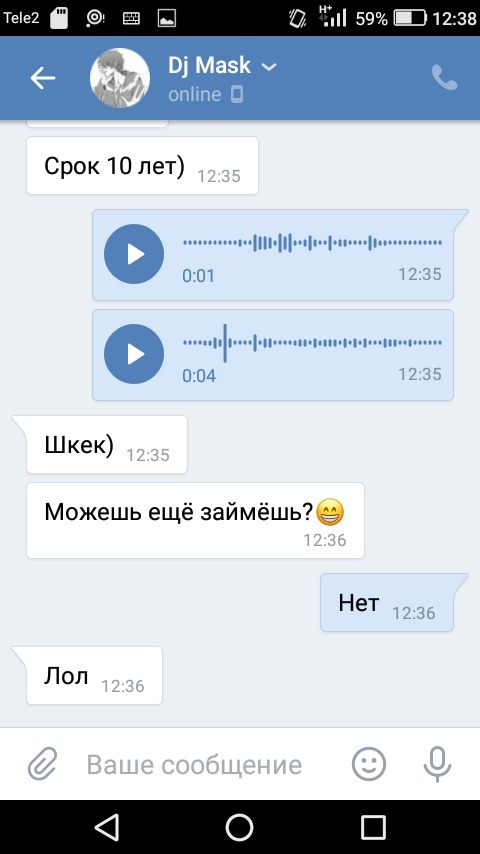Play the 0:04 voice message
This screenshot has width=480, height=854.
[x=133, y=355]
